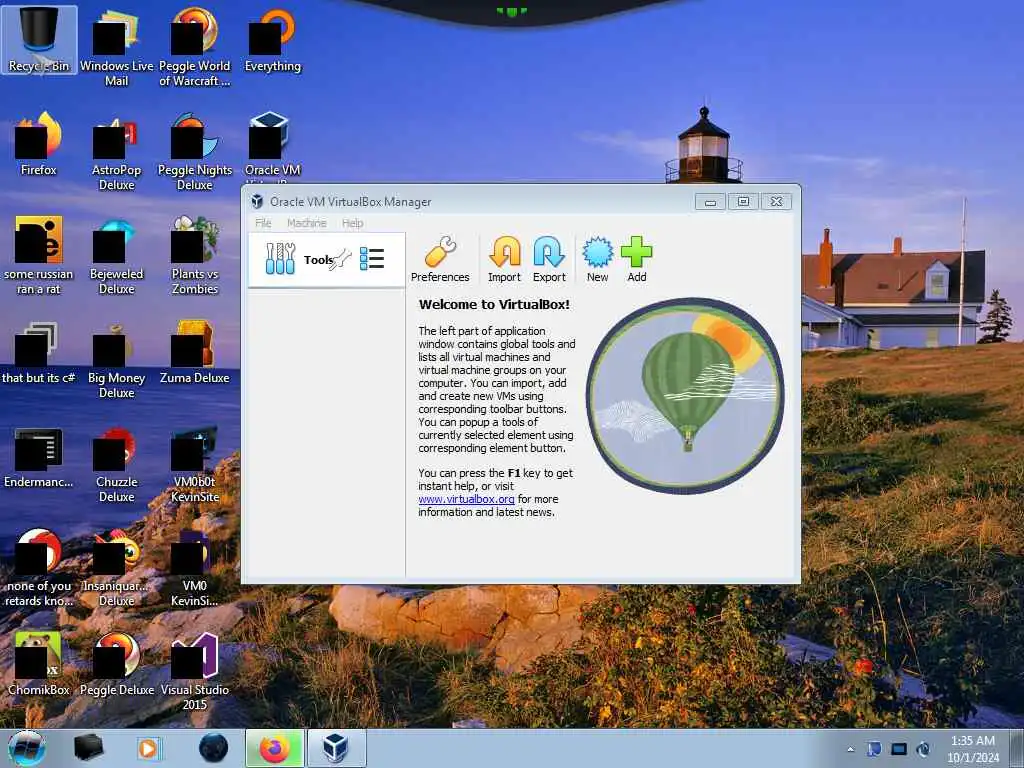This screenshot has width=1024, height=768.
Task: Open the Help menu in VirtualBox
Action: tap(353, 223)
